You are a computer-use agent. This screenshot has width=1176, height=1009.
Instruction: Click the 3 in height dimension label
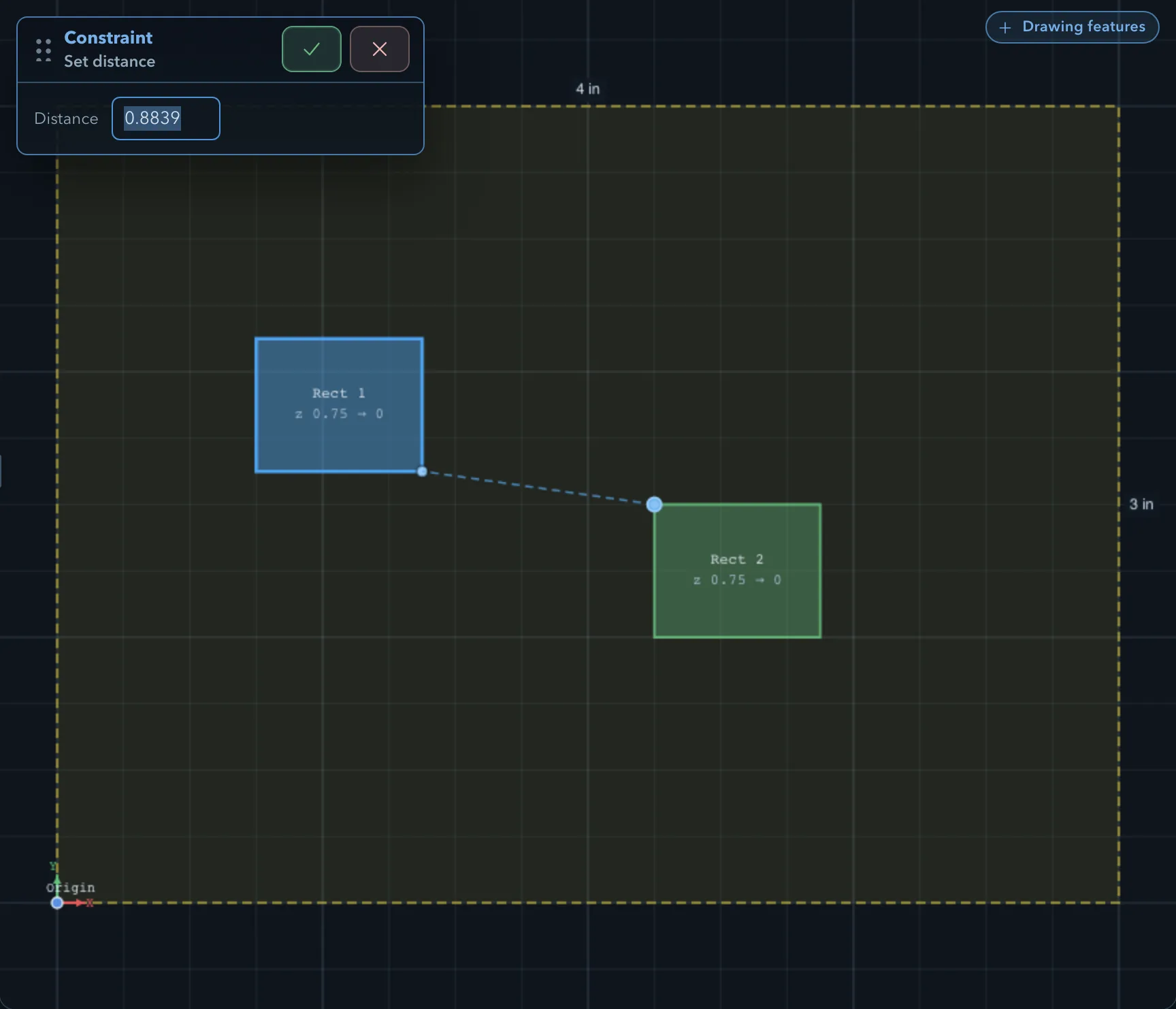1141,504
